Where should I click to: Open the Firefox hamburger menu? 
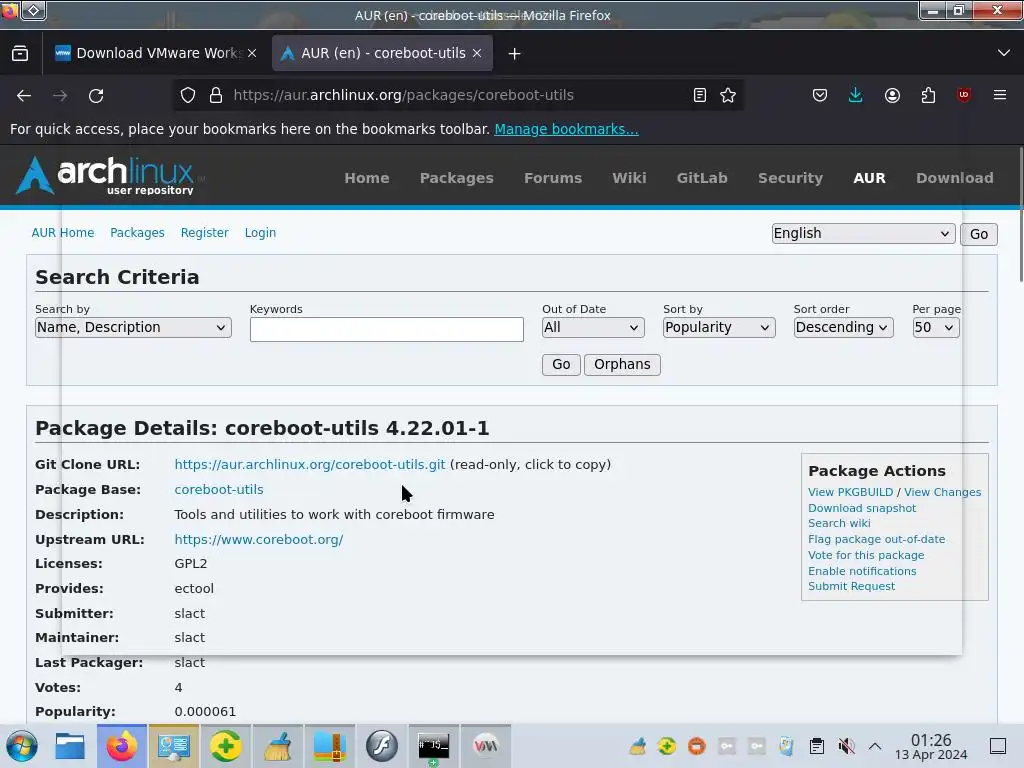(1000, 95)
